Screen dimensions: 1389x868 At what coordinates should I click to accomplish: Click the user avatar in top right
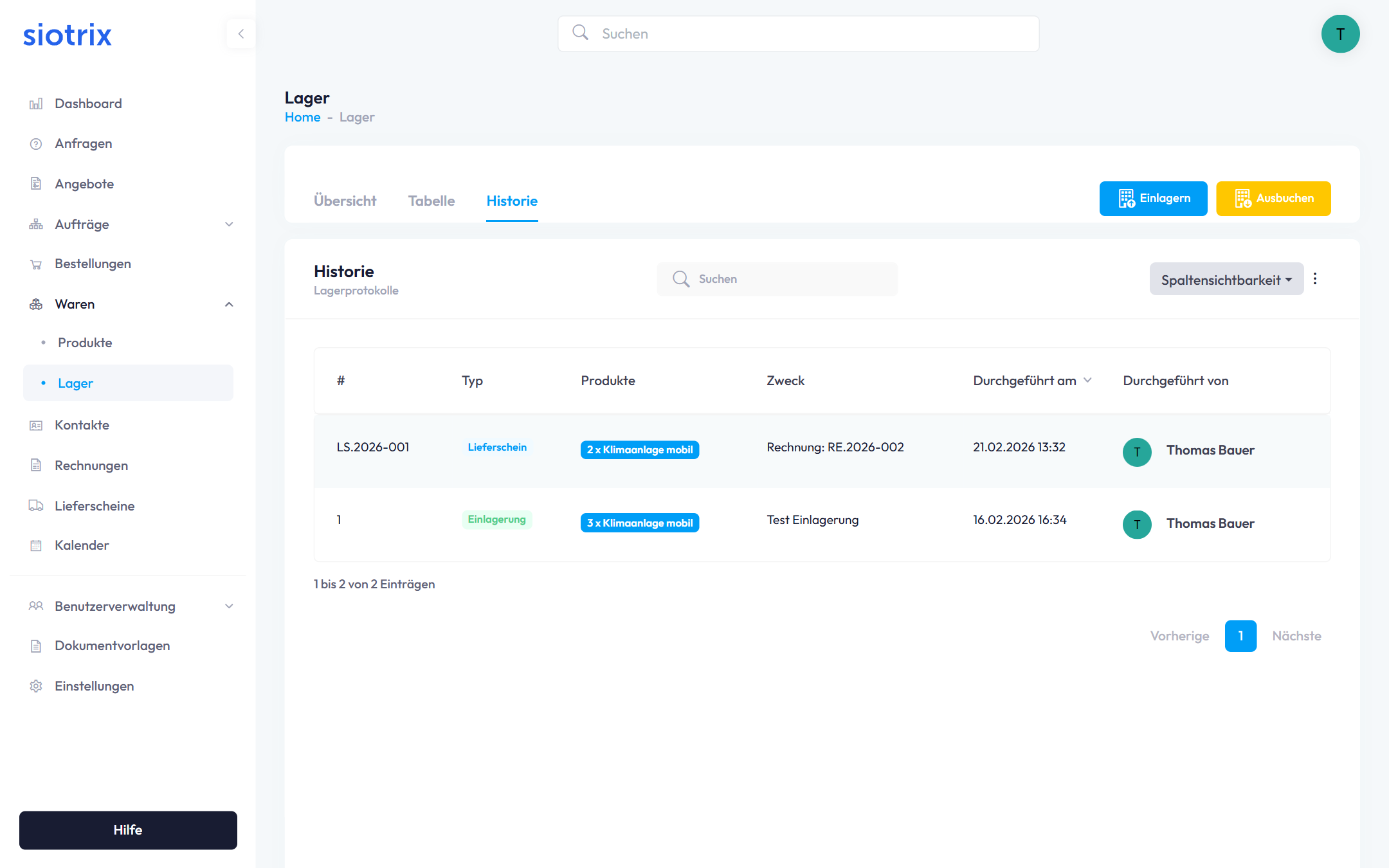1340,34
